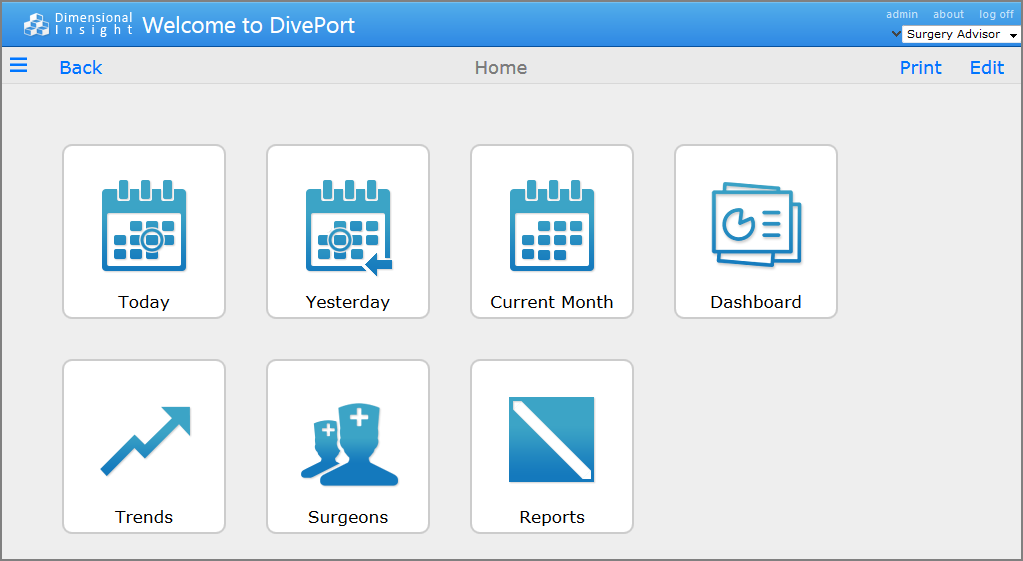Click the admin link

(x=902, y=15)
